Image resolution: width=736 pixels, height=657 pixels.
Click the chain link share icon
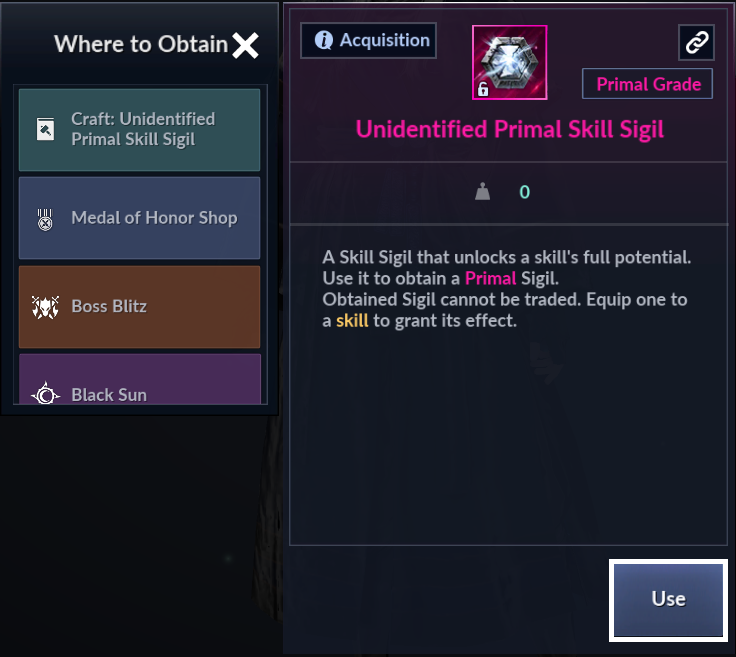697,43
